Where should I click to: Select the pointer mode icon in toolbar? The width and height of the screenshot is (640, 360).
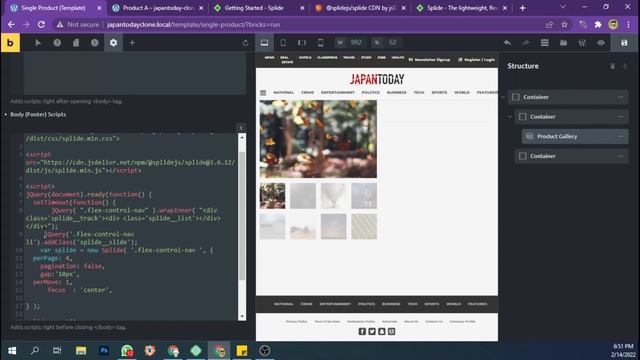tap(38, 43)
